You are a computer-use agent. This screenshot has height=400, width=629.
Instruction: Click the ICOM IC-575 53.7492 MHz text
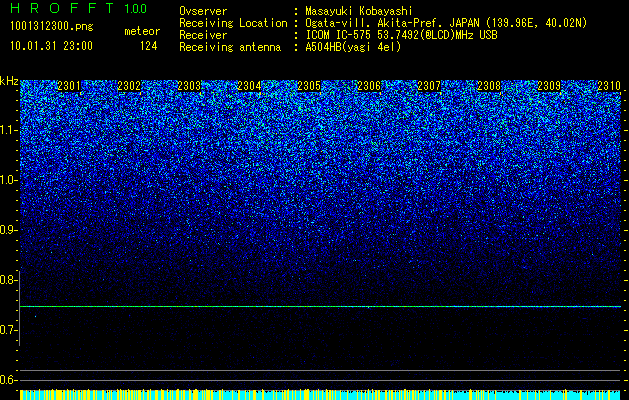pyautogui.click(x=401, y=35)
